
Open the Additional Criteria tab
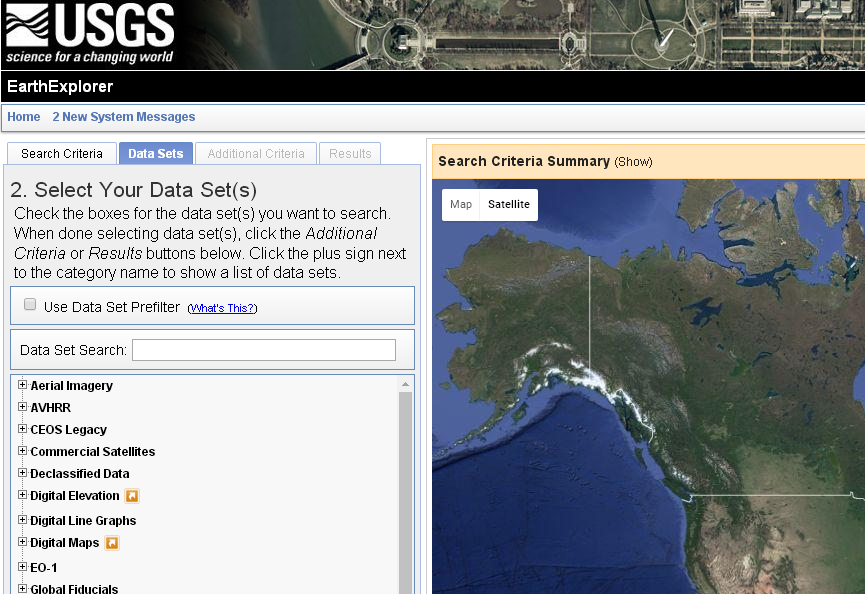coord(255,153)
